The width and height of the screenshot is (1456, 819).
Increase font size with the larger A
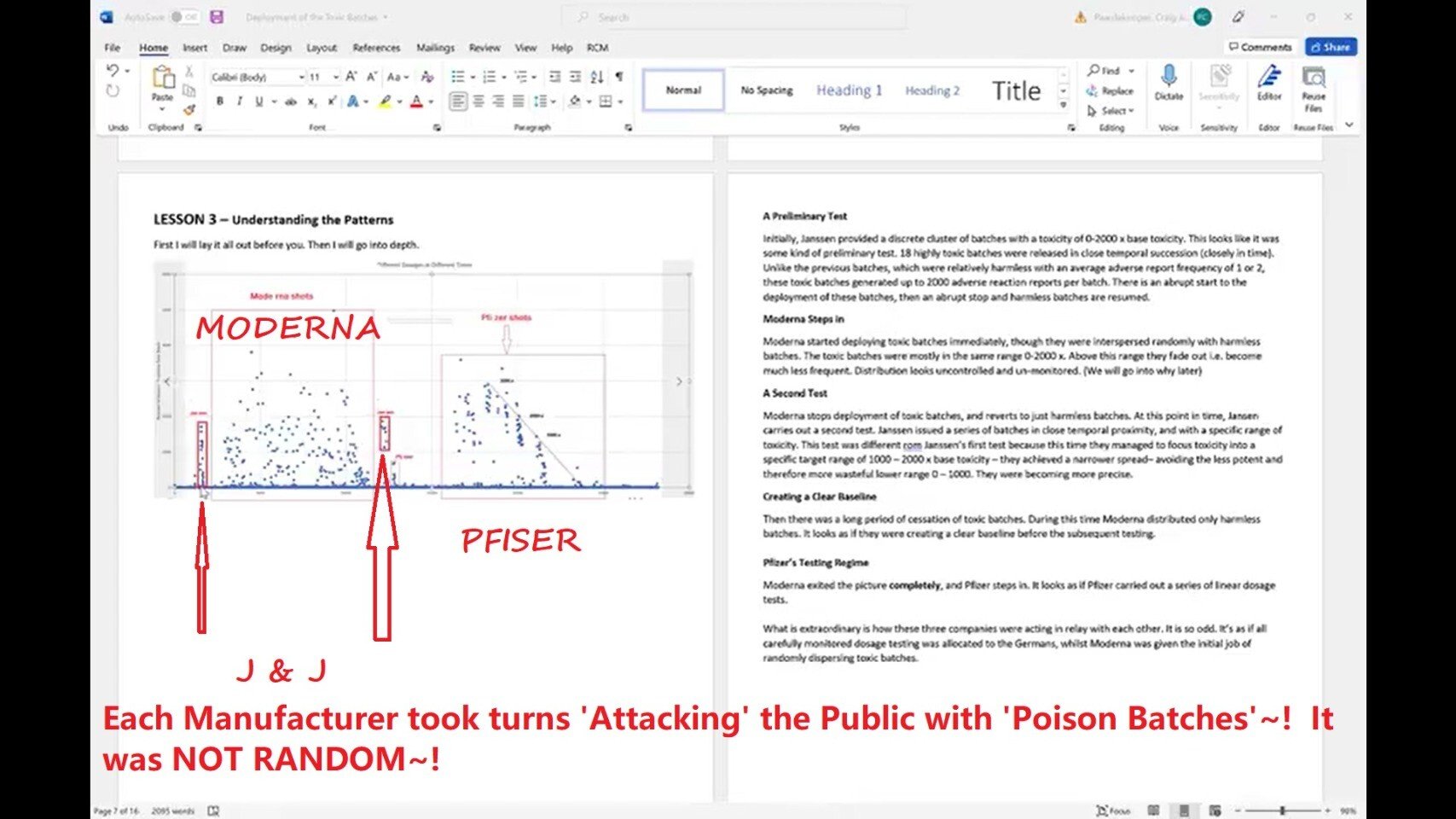tap(351, 77)
